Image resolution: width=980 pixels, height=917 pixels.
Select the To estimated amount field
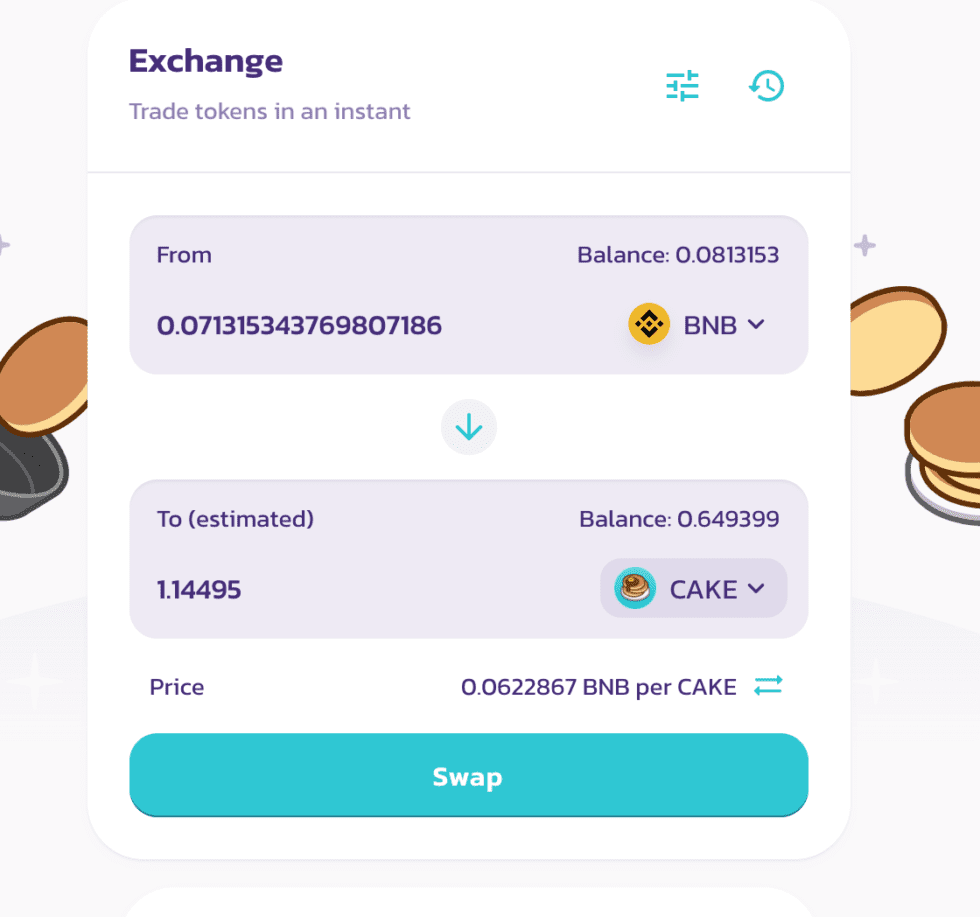point(199,589)
